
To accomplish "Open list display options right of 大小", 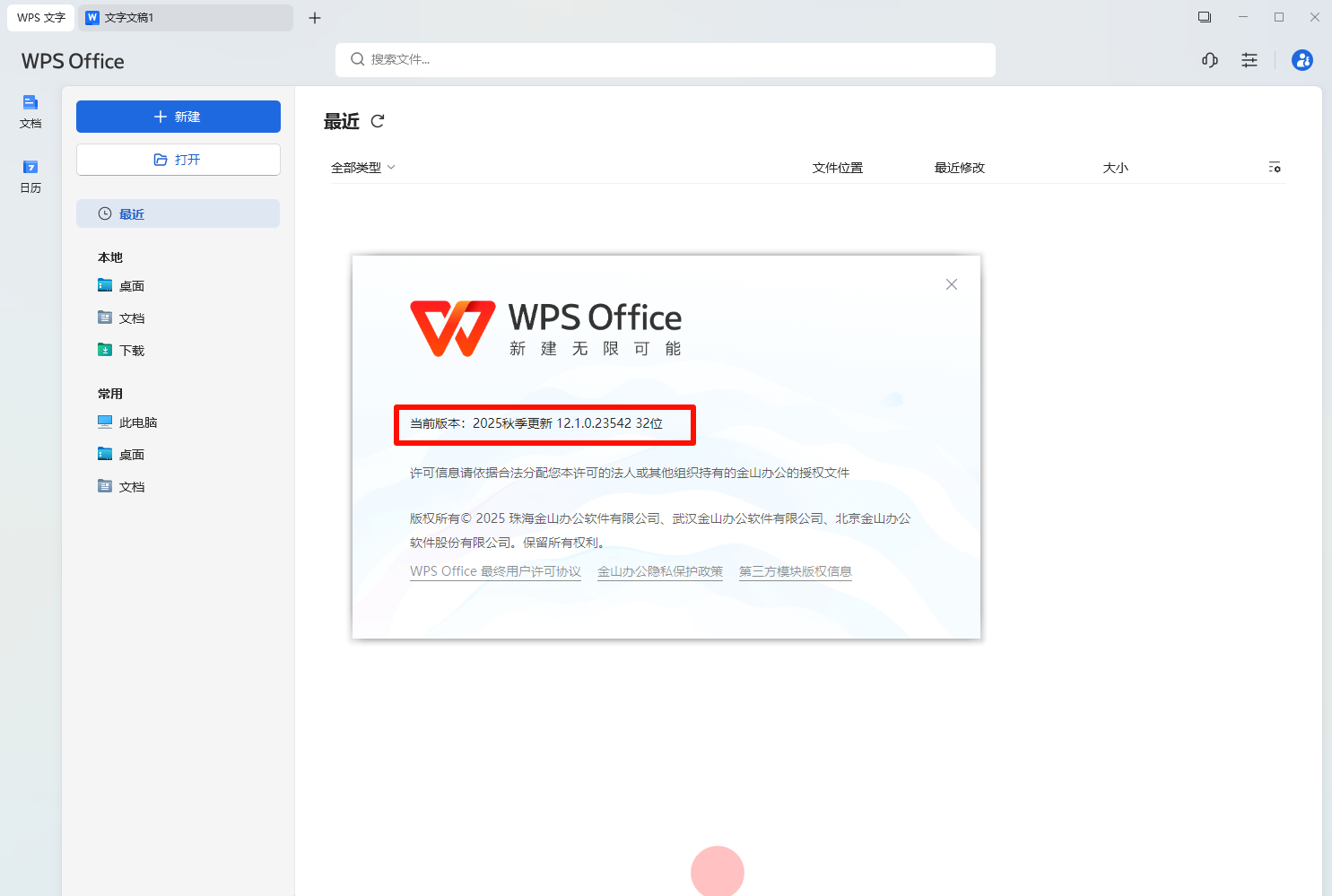I will (x=1275, y=167).
